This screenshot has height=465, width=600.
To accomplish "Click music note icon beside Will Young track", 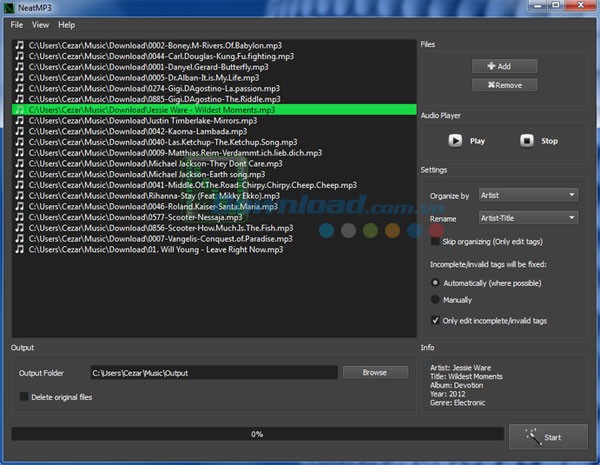I will [20, 248].
